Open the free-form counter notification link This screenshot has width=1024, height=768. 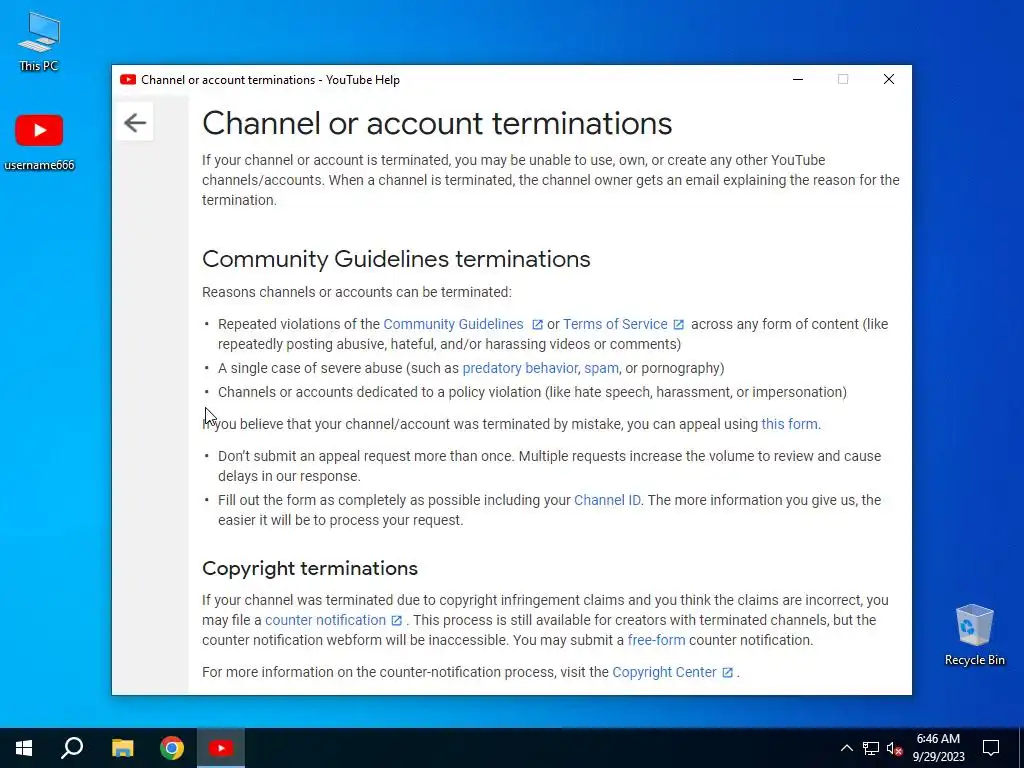[656, 640]
